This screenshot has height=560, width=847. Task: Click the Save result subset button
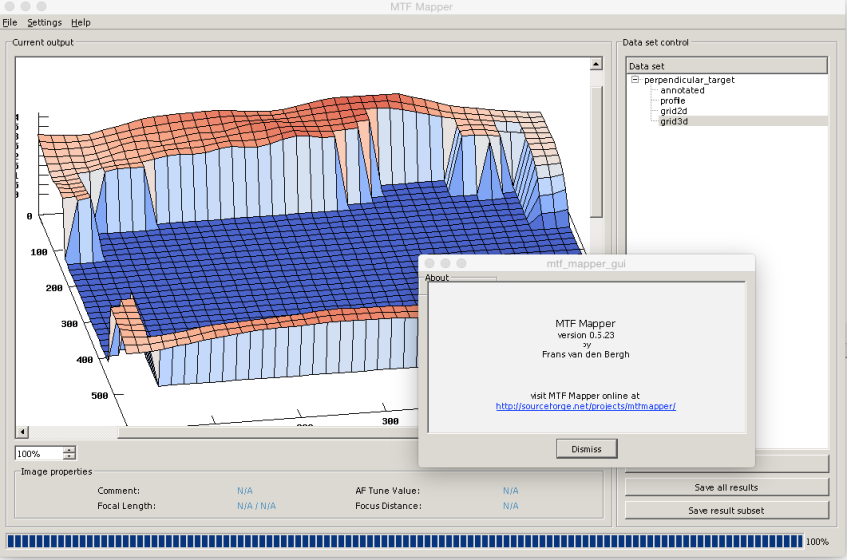click(727, 510)
